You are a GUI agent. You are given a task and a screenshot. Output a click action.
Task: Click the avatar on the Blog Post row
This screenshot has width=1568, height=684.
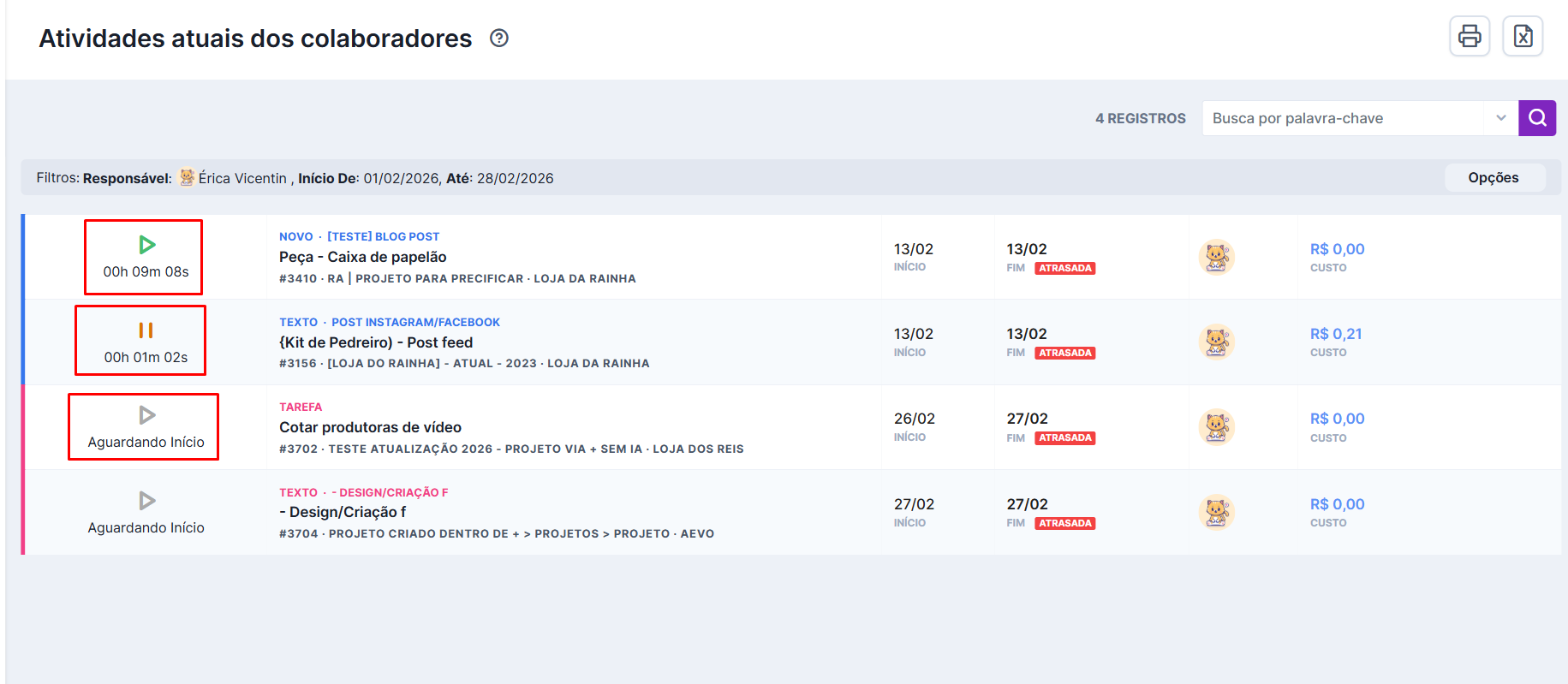1216,257
